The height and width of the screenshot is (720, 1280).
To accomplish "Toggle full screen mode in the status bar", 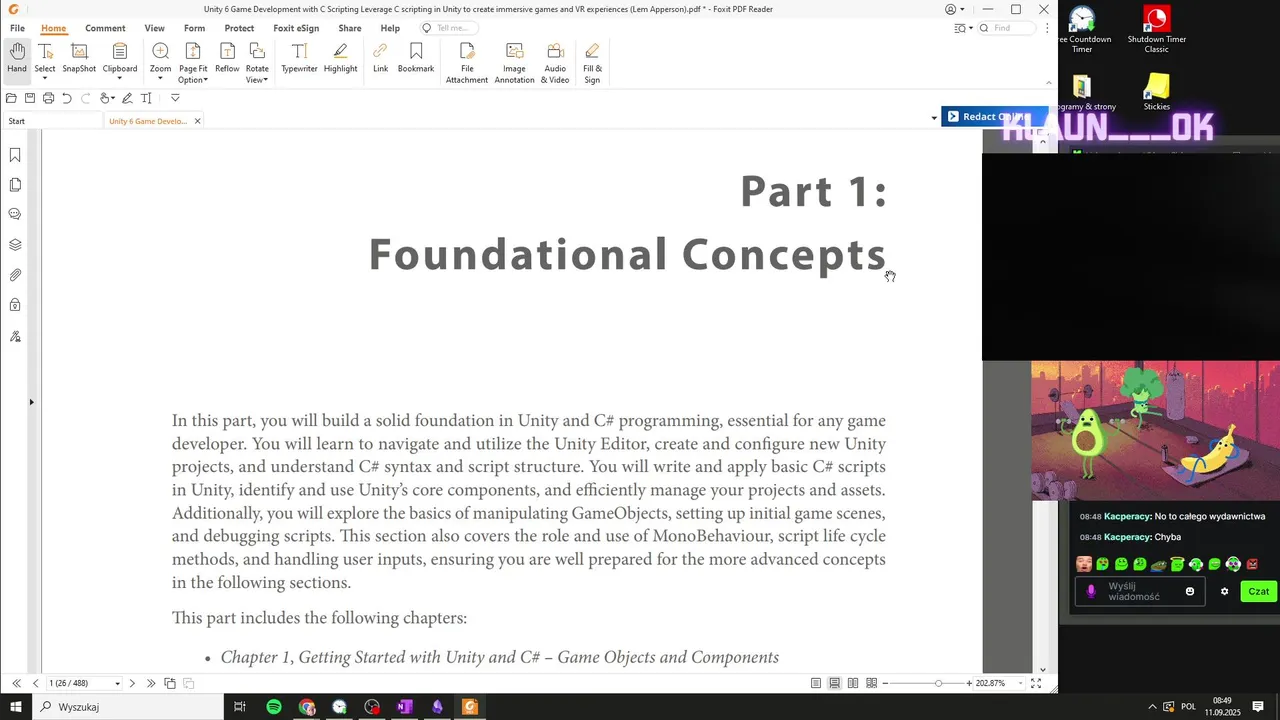I will click(x=1036, y=683).
